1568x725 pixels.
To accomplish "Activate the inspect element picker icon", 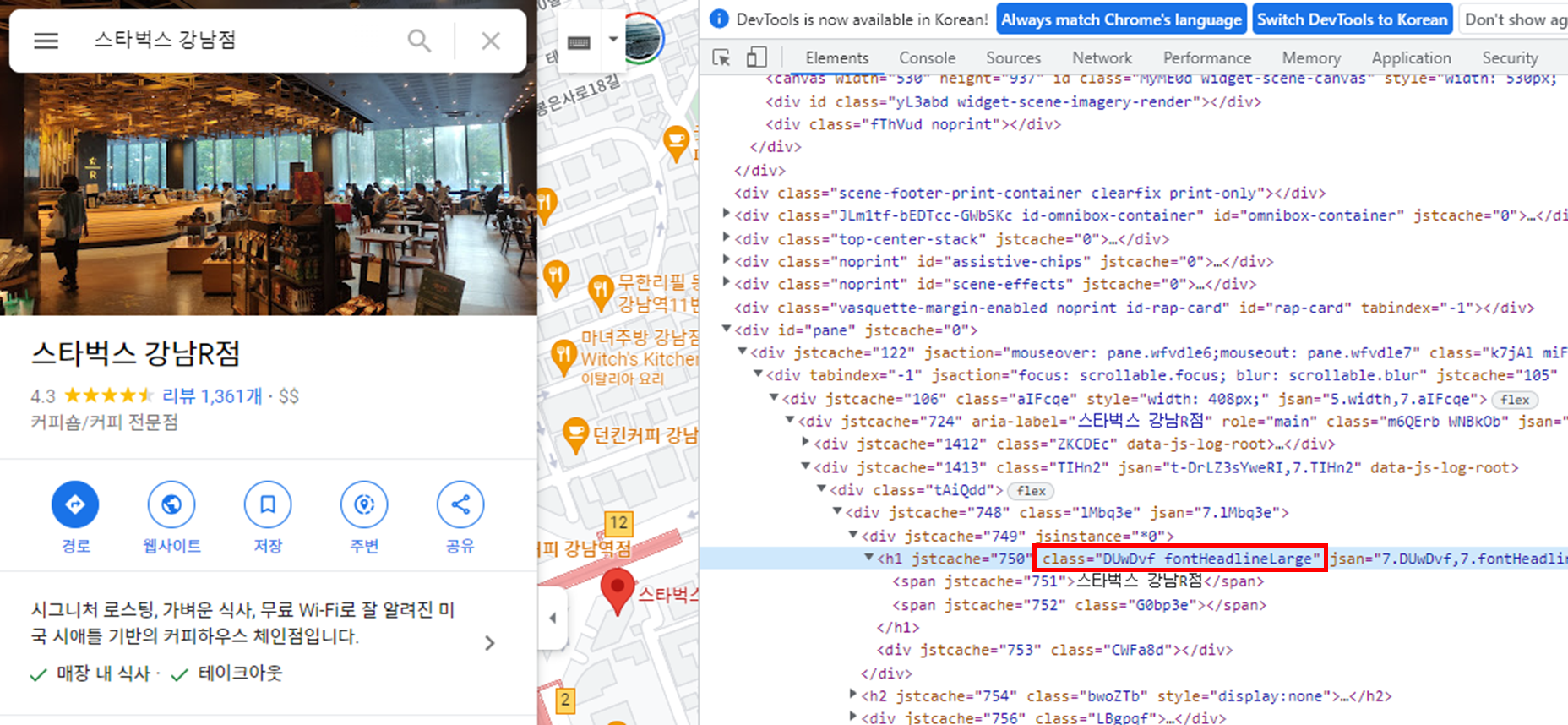I will click(721, 57).
